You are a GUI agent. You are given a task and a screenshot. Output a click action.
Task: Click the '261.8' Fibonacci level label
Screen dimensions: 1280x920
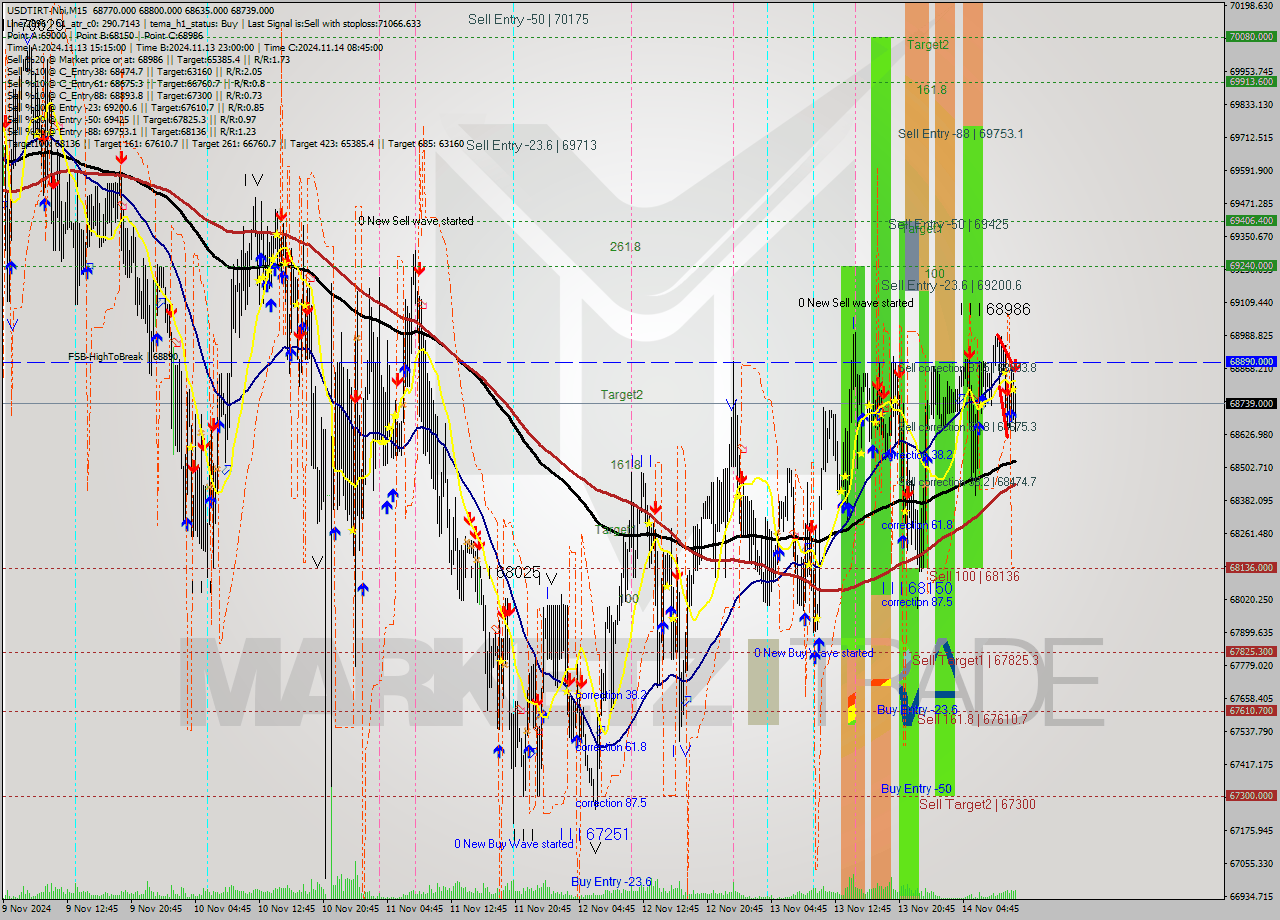pyautogui.click(x=625, y=246)
